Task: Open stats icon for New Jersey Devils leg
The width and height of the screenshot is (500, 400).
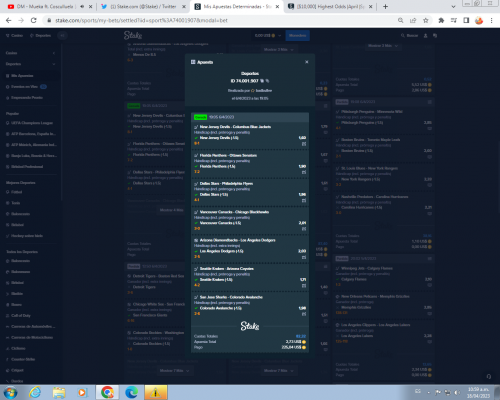Action: pos(304,144)
